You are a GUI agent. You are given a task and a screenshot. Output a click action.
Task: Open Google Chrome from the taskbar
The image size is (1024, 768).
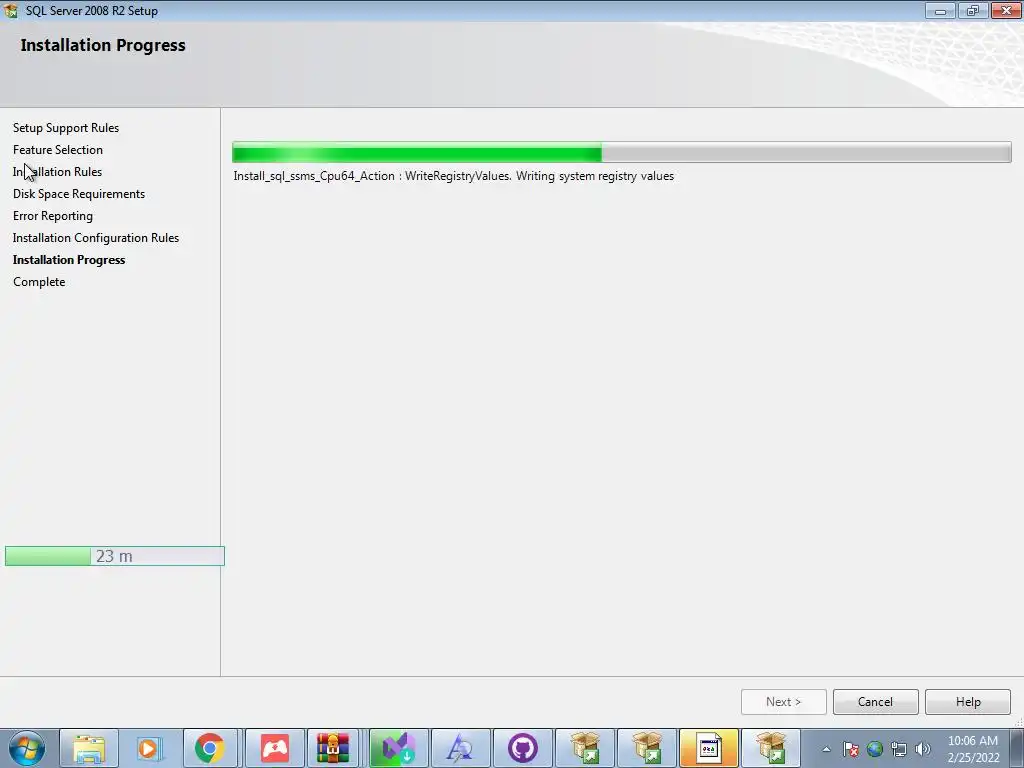pos(210,748)
